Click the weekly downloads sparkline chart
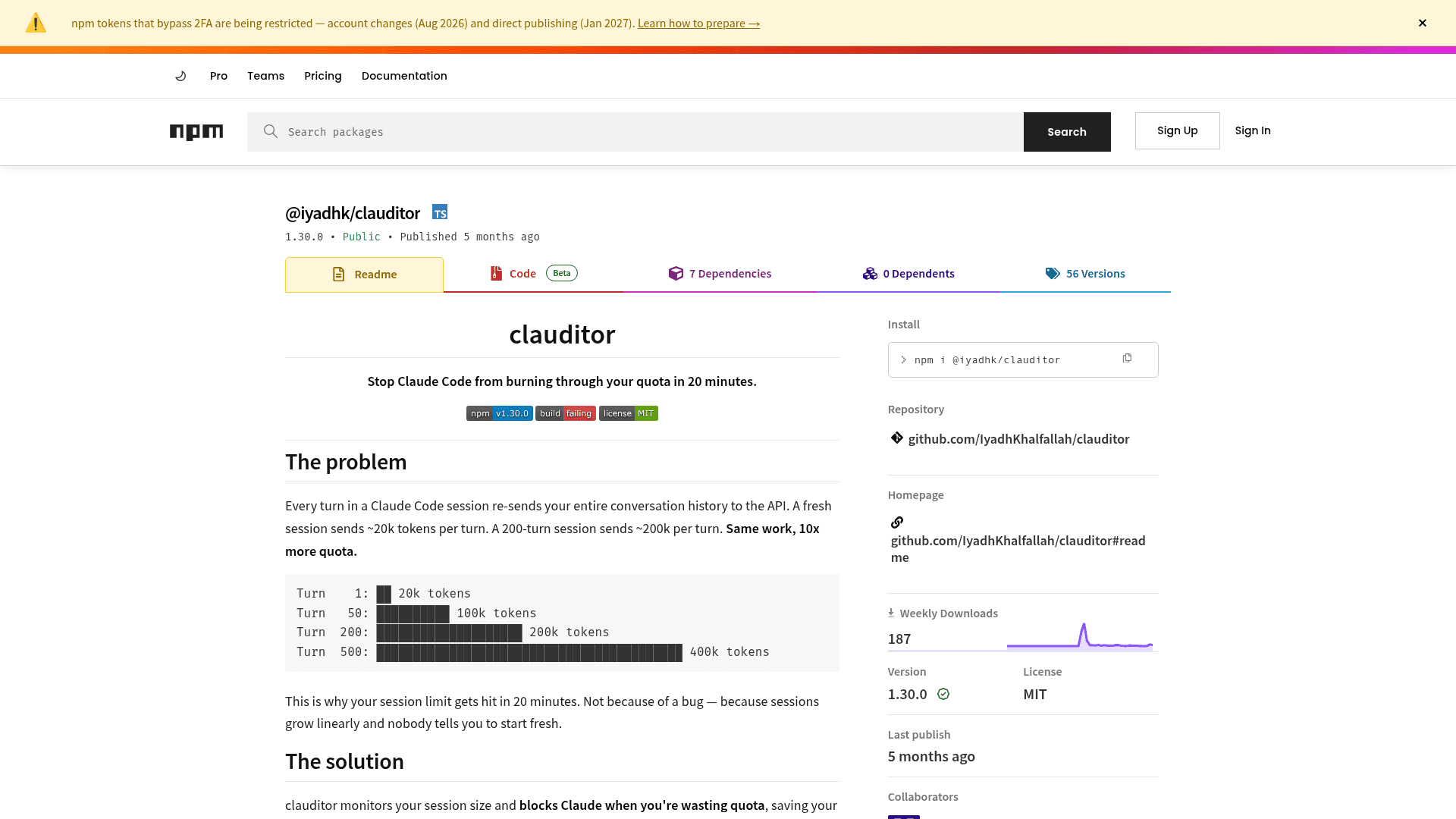 pos(1080,636)
